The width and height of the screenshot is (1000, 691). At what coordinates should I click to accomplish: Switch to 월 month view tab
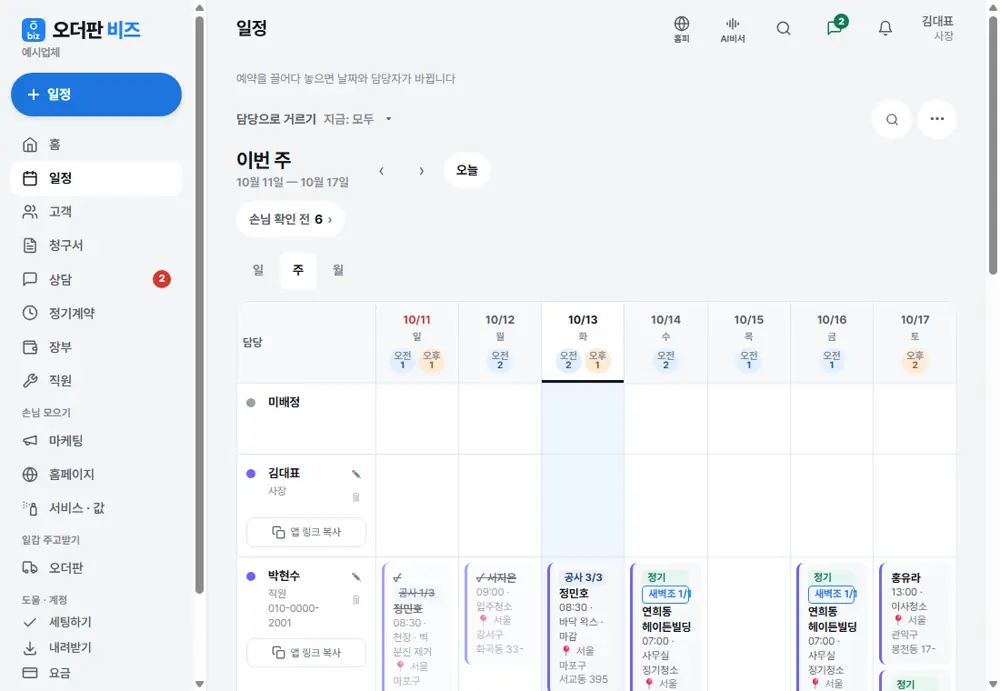coord(338,271)
